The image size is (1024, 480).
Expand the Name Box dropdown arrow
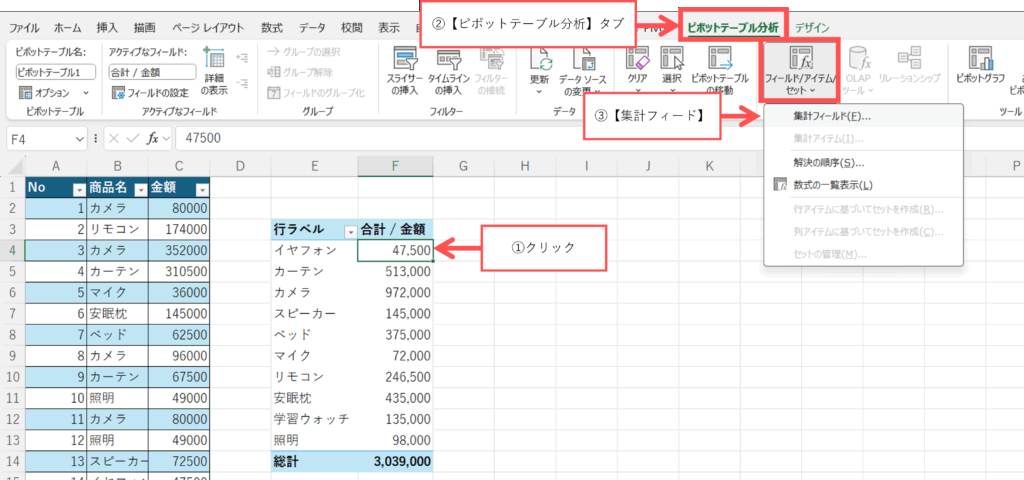(x=80, y=138)
